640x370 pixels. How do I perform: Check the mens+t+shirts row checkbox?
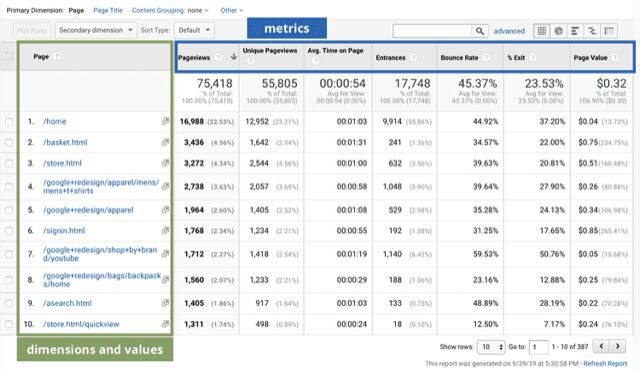pos(9,186)
